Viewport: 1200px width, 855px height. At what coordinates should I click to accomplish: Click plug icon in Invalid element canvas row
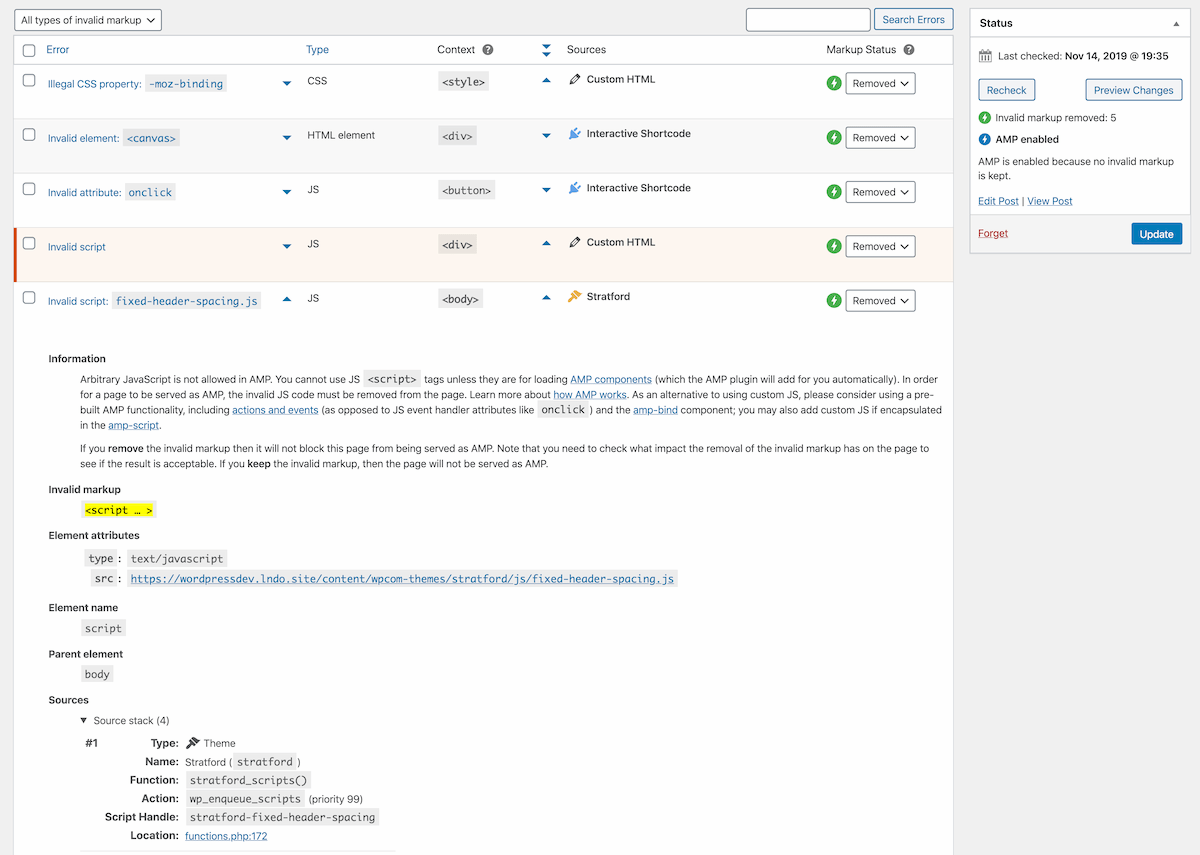575,133
